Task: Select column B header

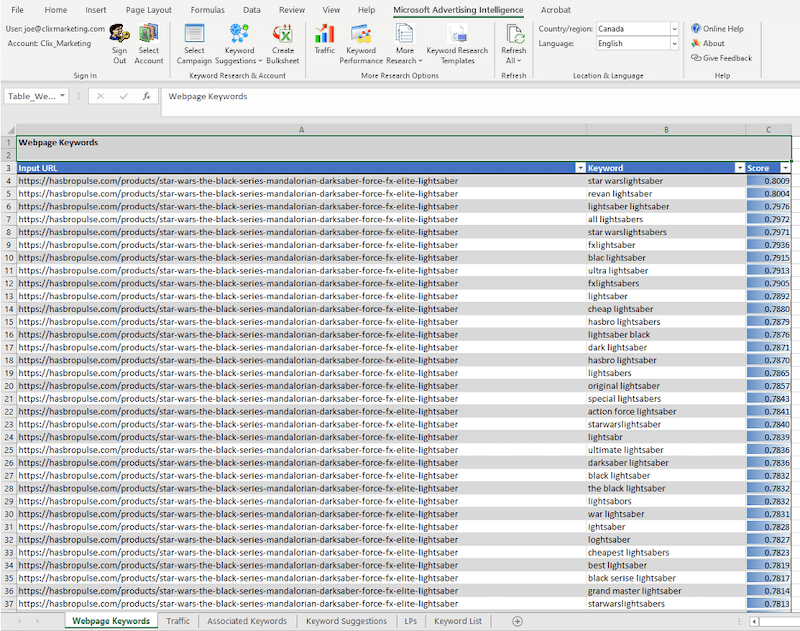Action: pos(666,130)
